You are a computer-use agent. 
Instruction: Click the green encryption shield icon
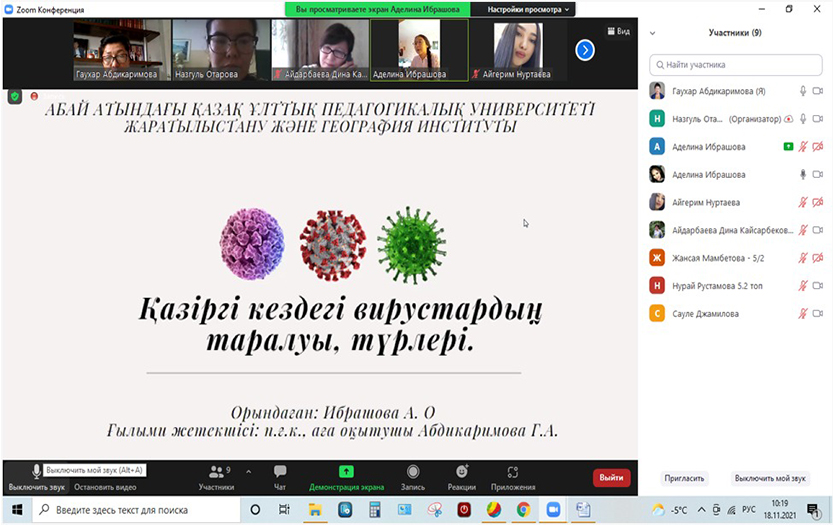tap(14, 97)
